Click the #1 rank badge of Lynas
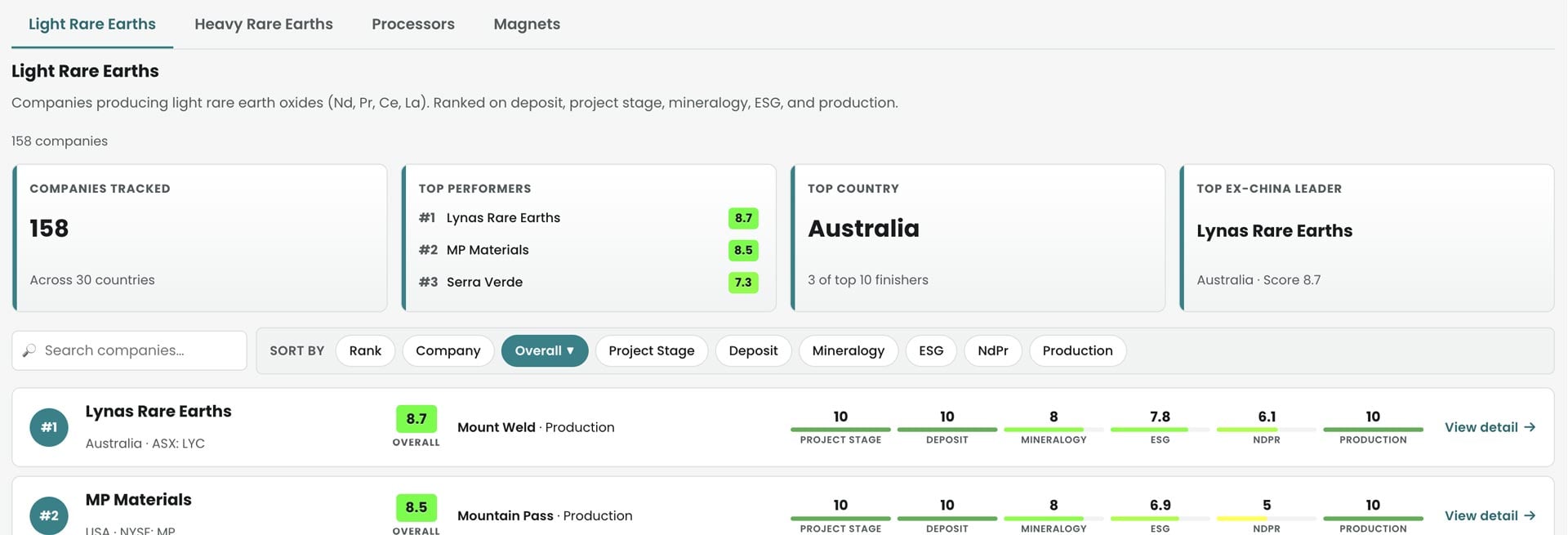This screenshot has height=535, width=1568. (49, 427)
